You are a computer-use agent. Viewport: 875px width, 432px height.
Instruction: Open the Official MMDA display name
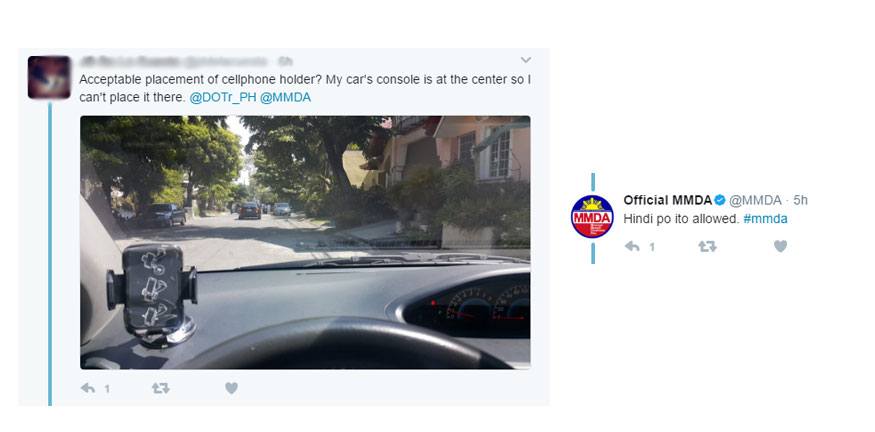pyautogui.click(x=667, y=200)
